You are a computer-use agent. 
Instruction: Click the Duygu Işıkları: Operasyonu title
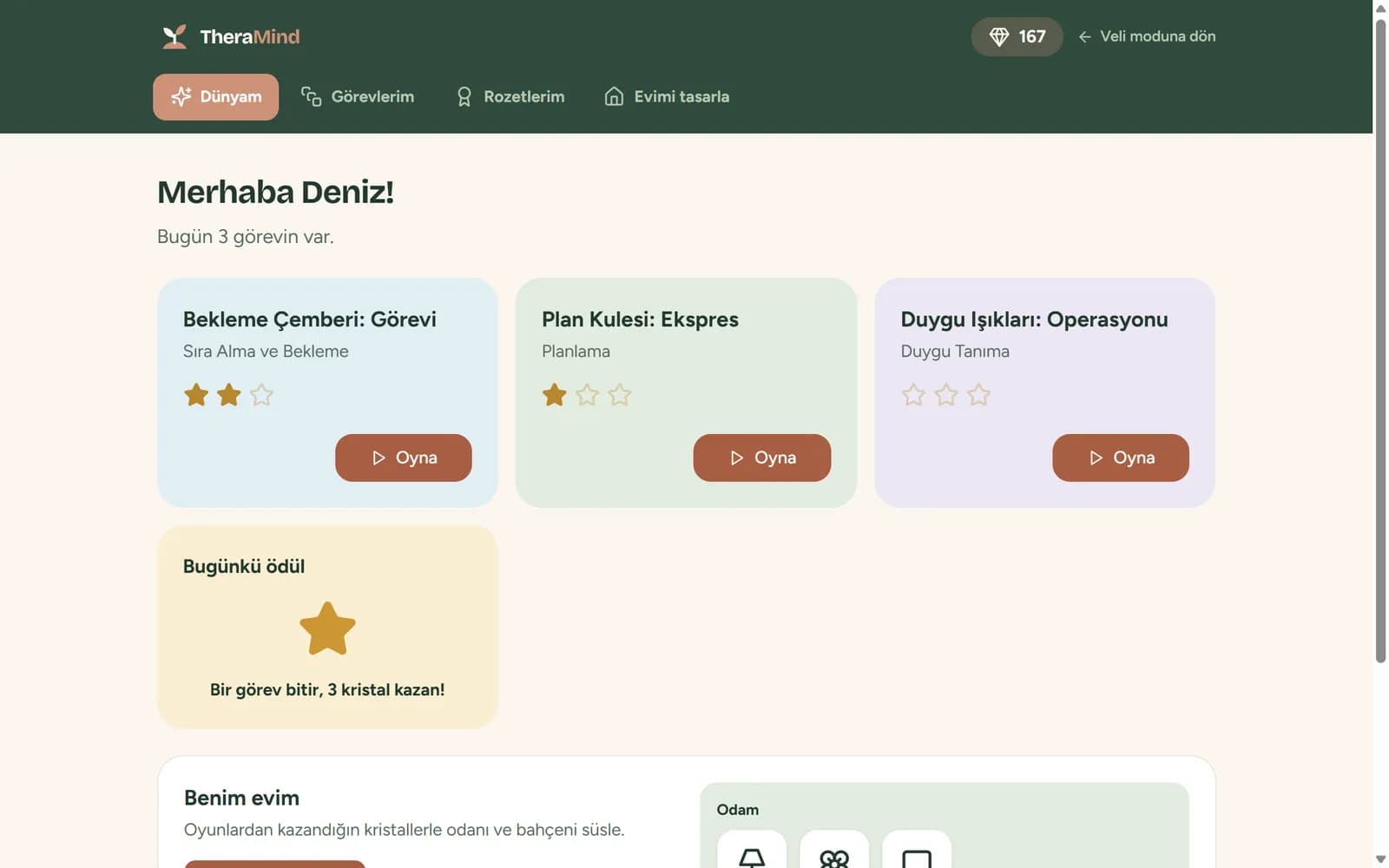1034,319
